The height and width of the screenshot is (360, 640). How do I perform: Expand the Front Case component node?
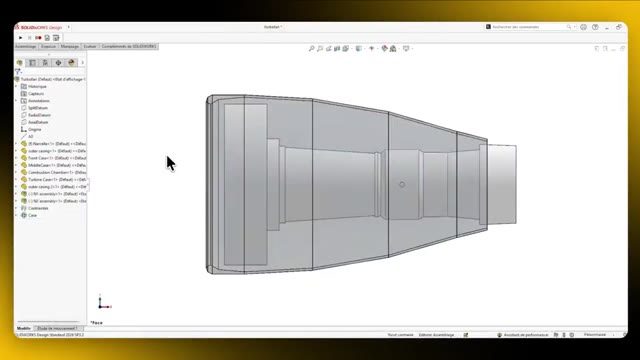[x=16, y=158]
